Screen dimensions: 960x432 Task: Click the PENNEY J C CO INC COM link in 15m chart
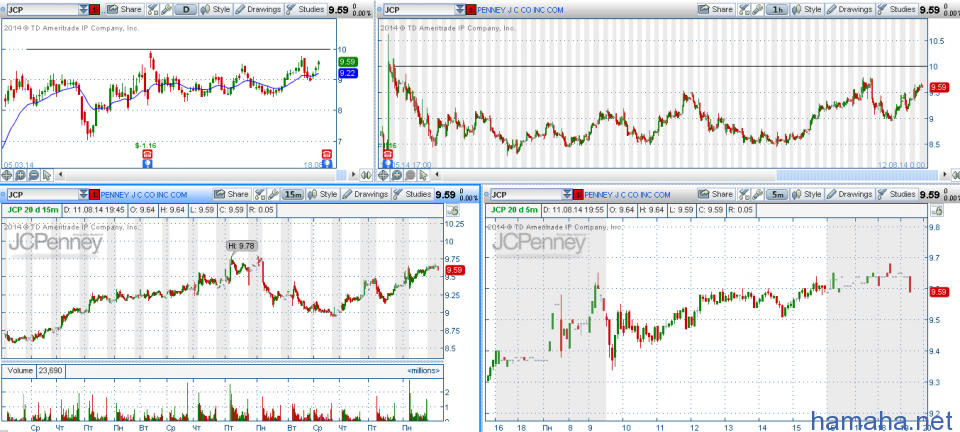[144, 195]
